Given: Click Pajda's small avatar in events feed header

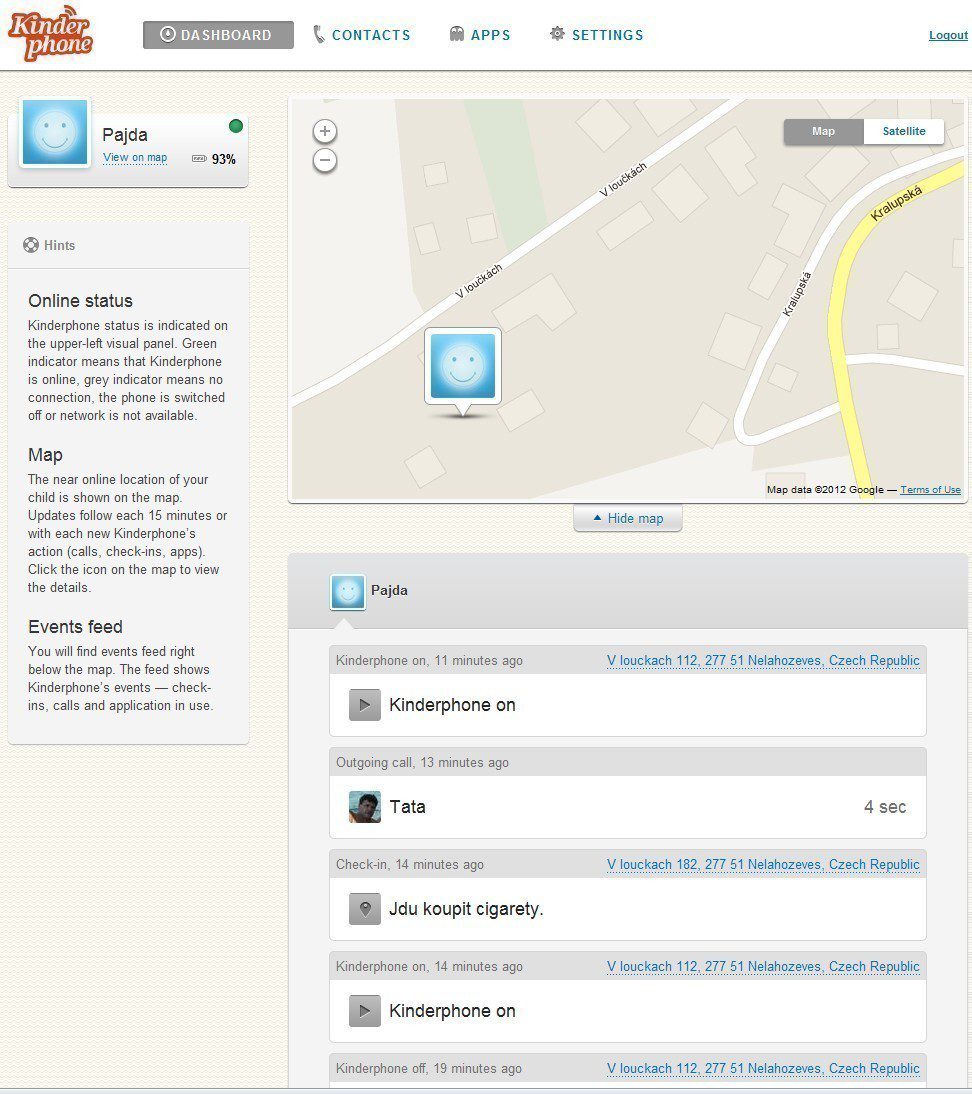Looking at the screenshot, I should [x=347, y=592].
